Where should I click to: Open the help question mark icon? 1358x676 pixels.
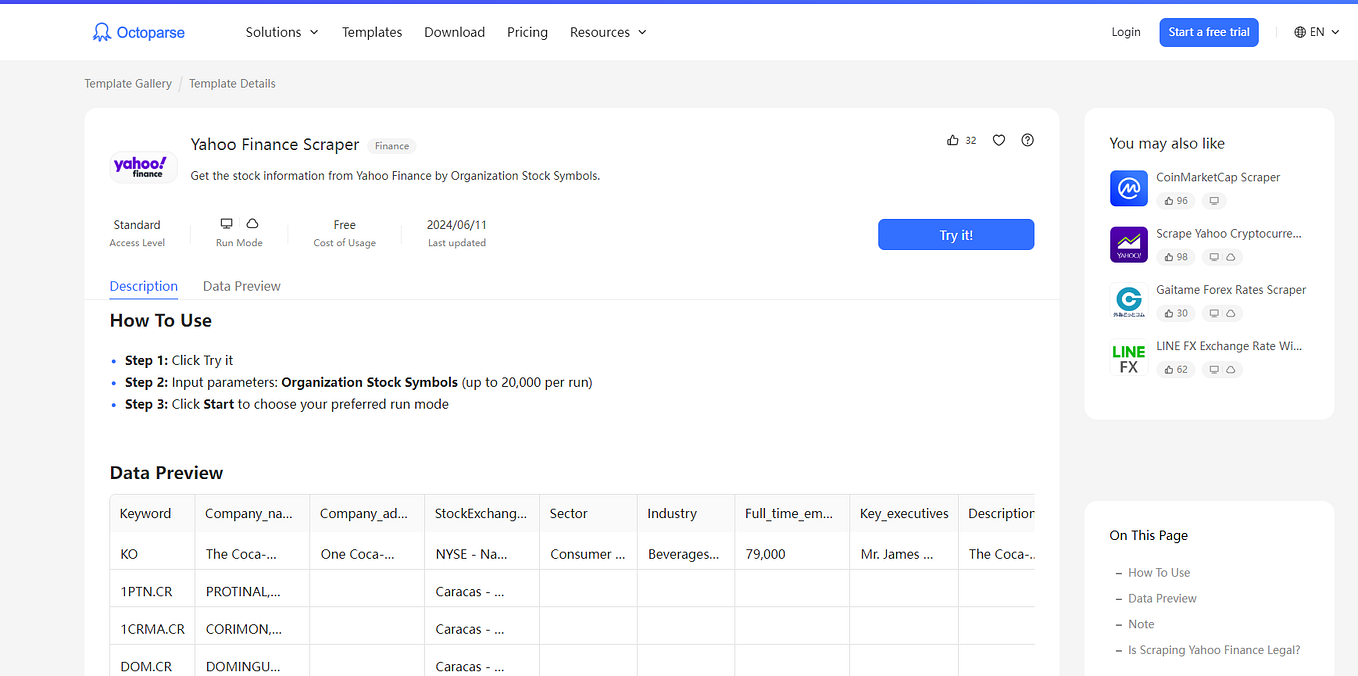click(x=1027, y=140)
